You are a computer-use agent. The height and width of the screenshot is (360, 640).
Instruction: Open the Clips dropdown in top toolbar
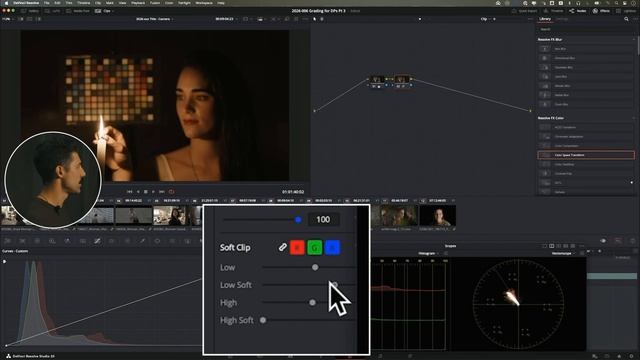105,11
